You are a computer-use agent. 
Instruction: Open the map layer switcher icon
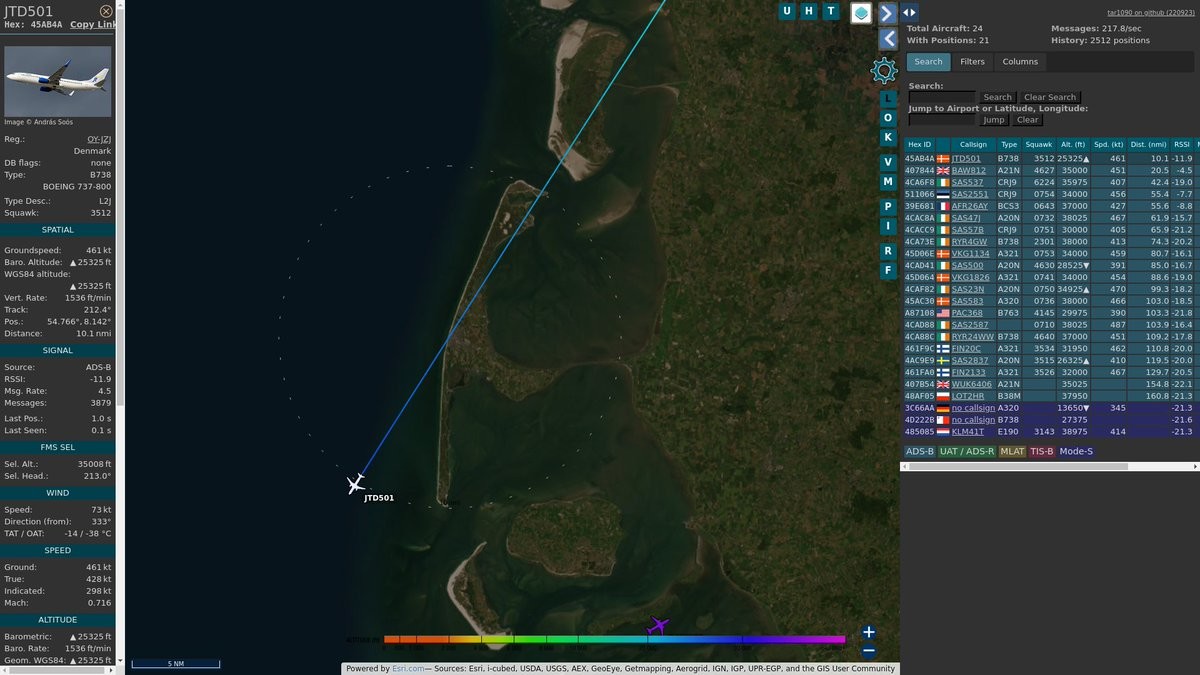pos(861,12)
